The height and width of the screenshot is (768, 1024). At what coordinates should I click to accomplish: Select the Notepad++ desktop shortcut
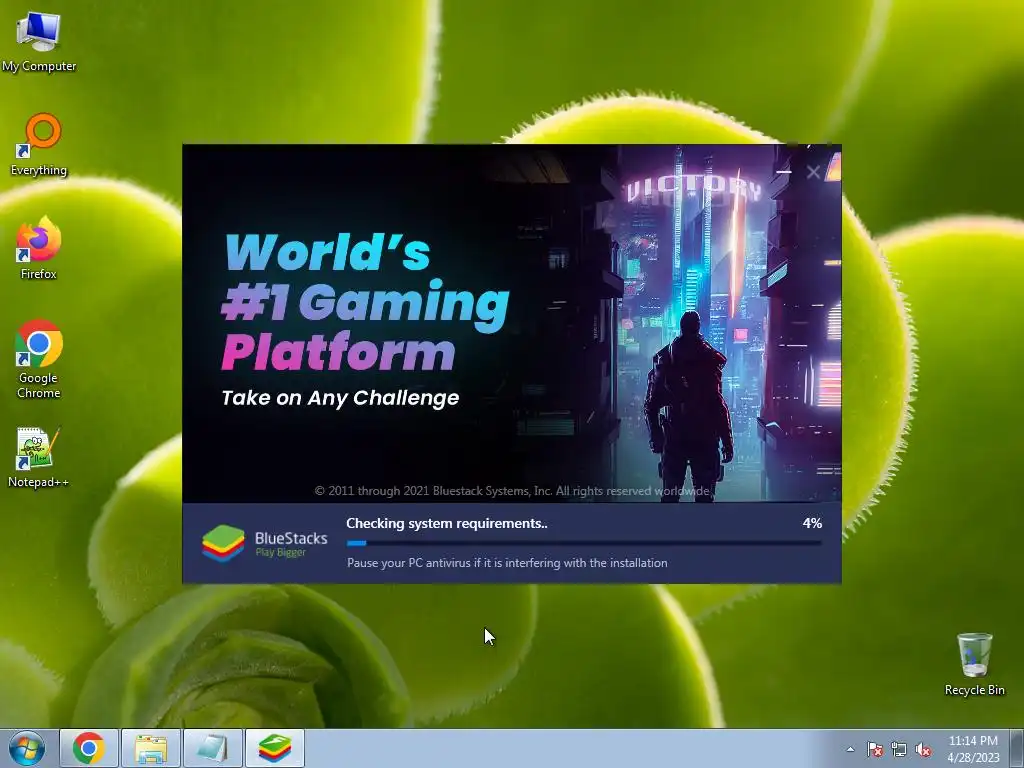[39, 457]
